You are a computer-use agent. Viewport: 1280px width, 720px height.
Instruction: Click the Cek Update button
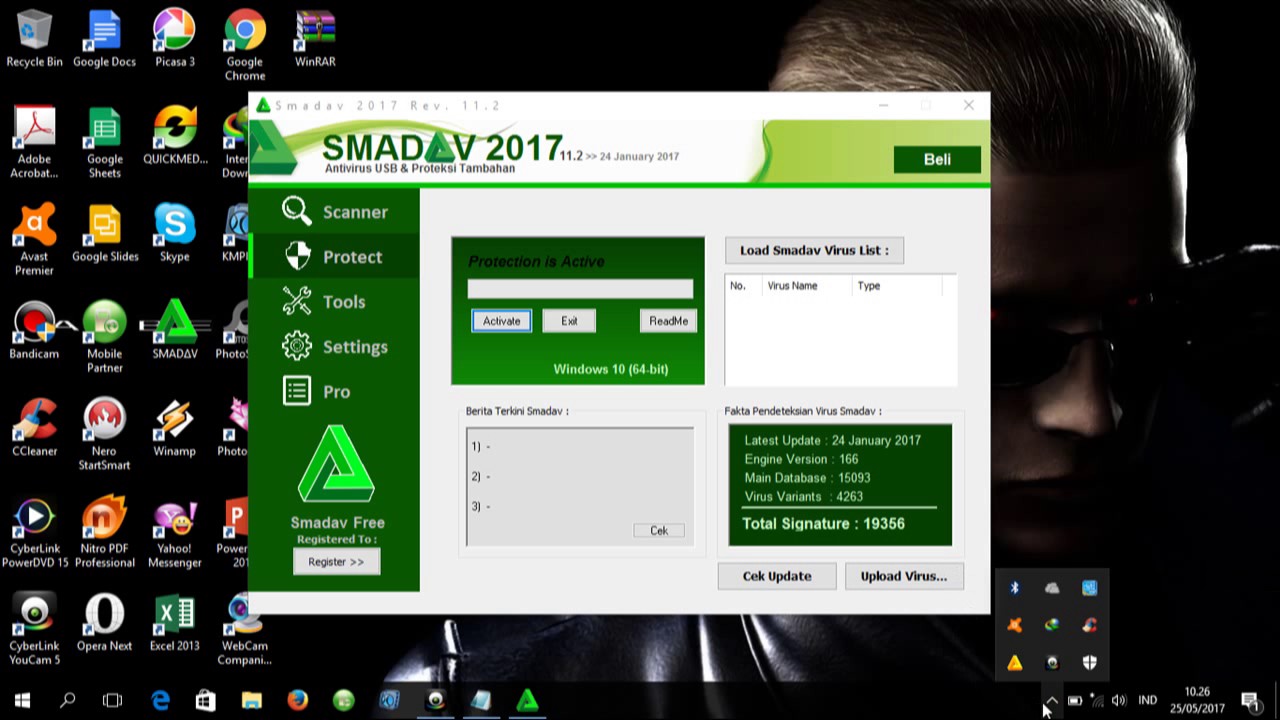777,576
